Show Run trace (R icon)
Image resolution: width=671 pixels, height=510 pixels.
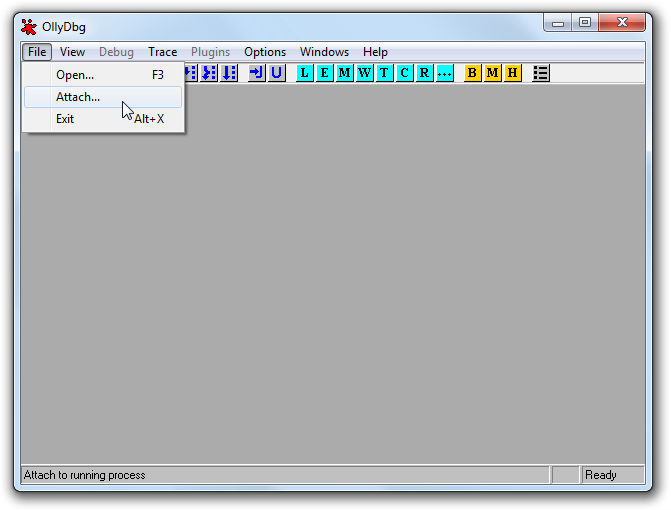[x=425, y=73]
